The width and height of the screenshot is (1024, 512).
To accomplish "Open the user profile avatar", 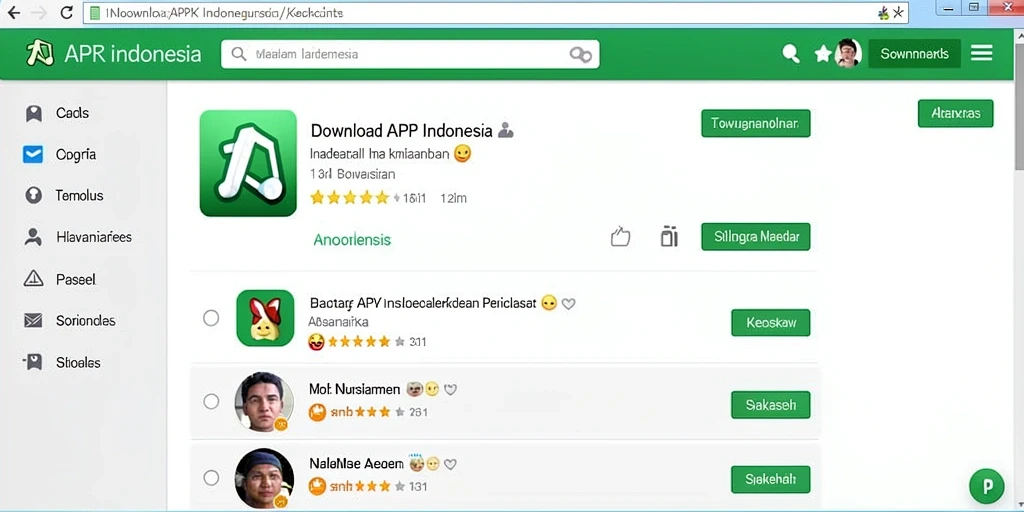I will pos(848,54).
